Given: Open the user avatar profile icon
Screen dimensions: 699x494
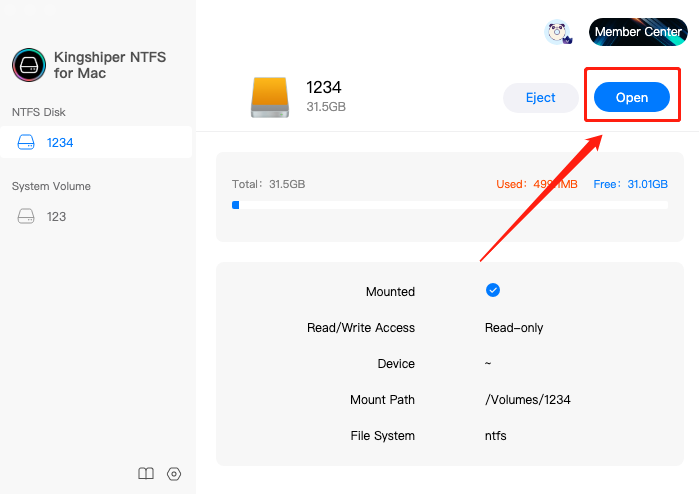Looking at the screenshot, I should [558, 32].
